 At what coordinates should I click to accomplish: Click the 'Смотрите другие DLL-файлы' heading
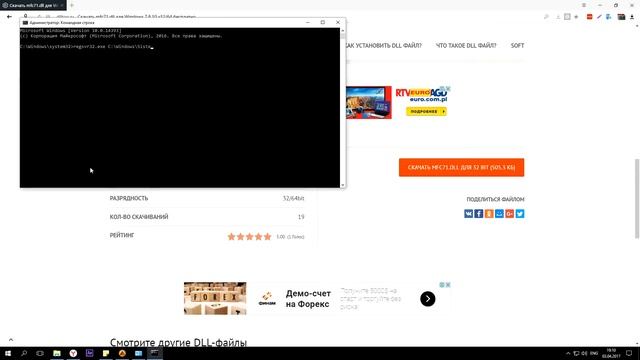click(178, 342)
